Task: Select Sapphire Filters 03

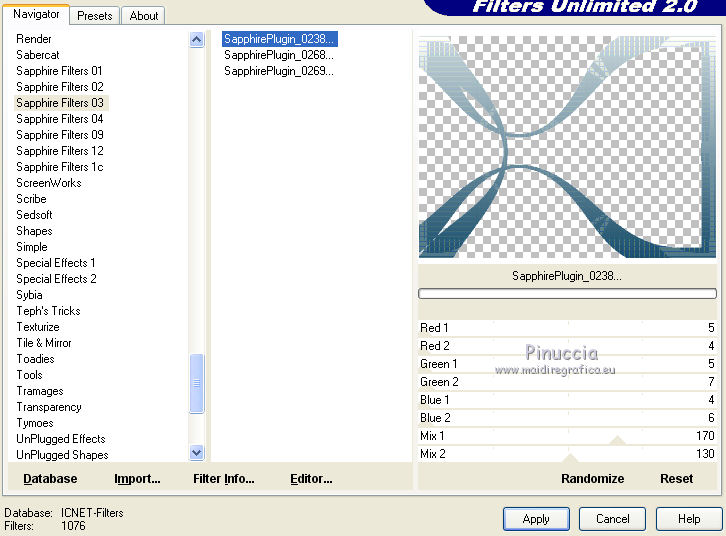Action: click(x=60, y=103)
